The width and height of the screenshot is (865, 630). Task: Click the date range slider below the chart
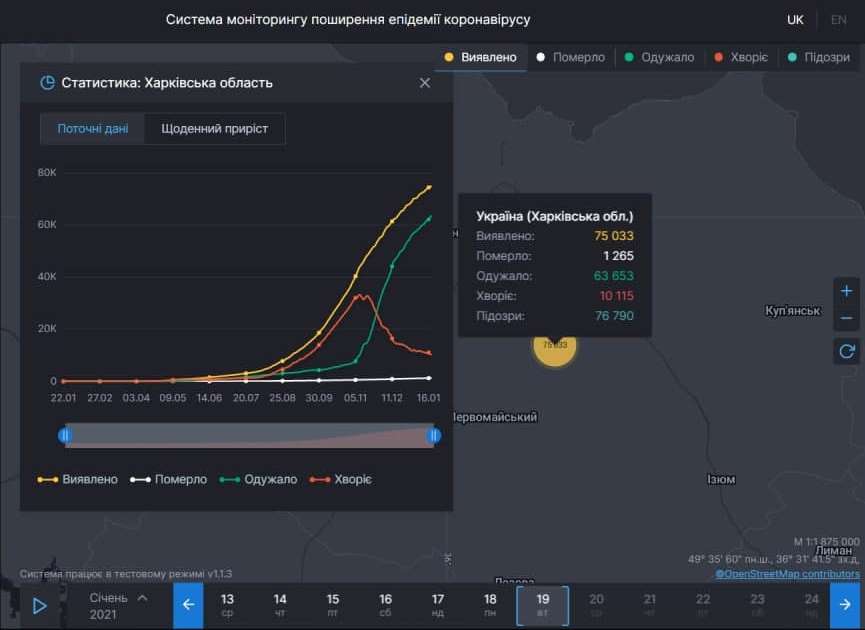tap(250, 434)
